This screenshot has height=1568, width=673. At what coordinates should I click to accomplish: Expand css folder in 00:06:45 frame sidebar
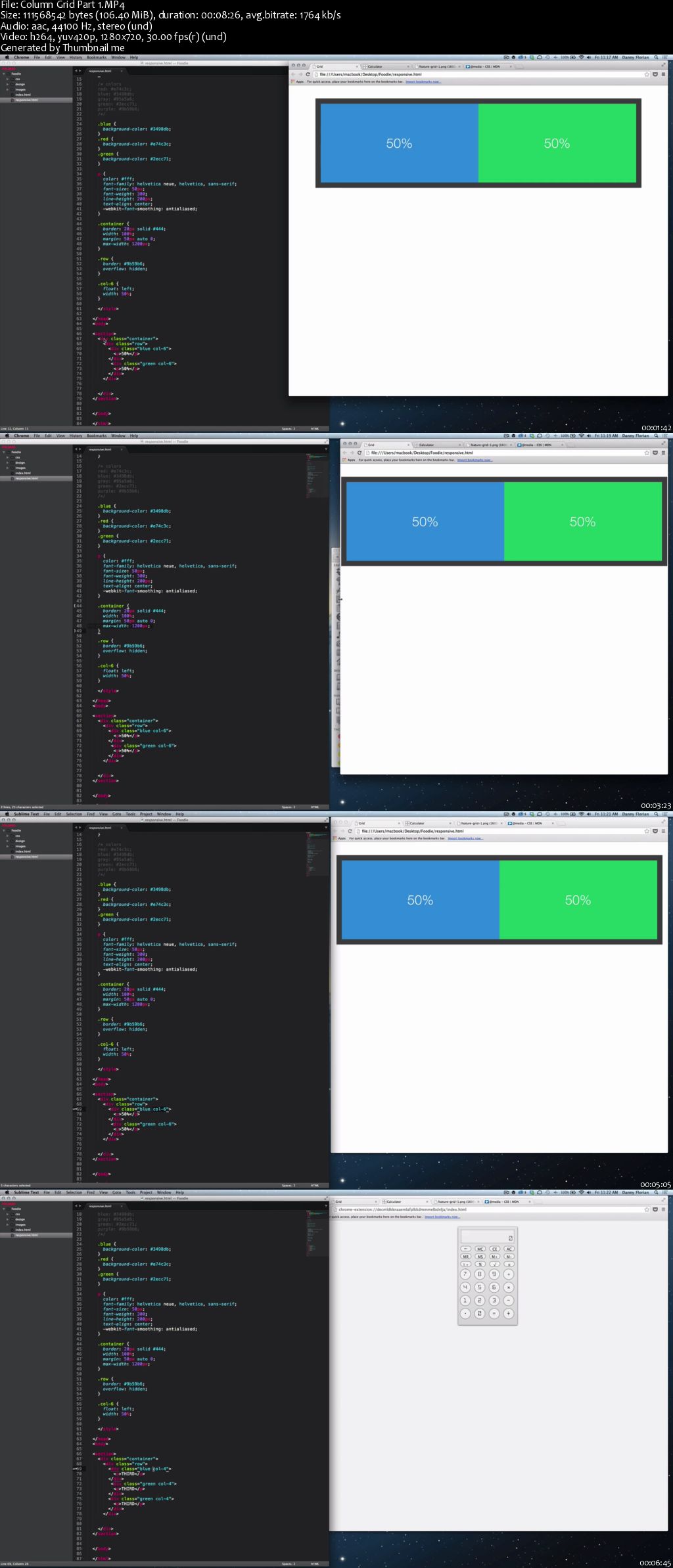(7, 1214)
